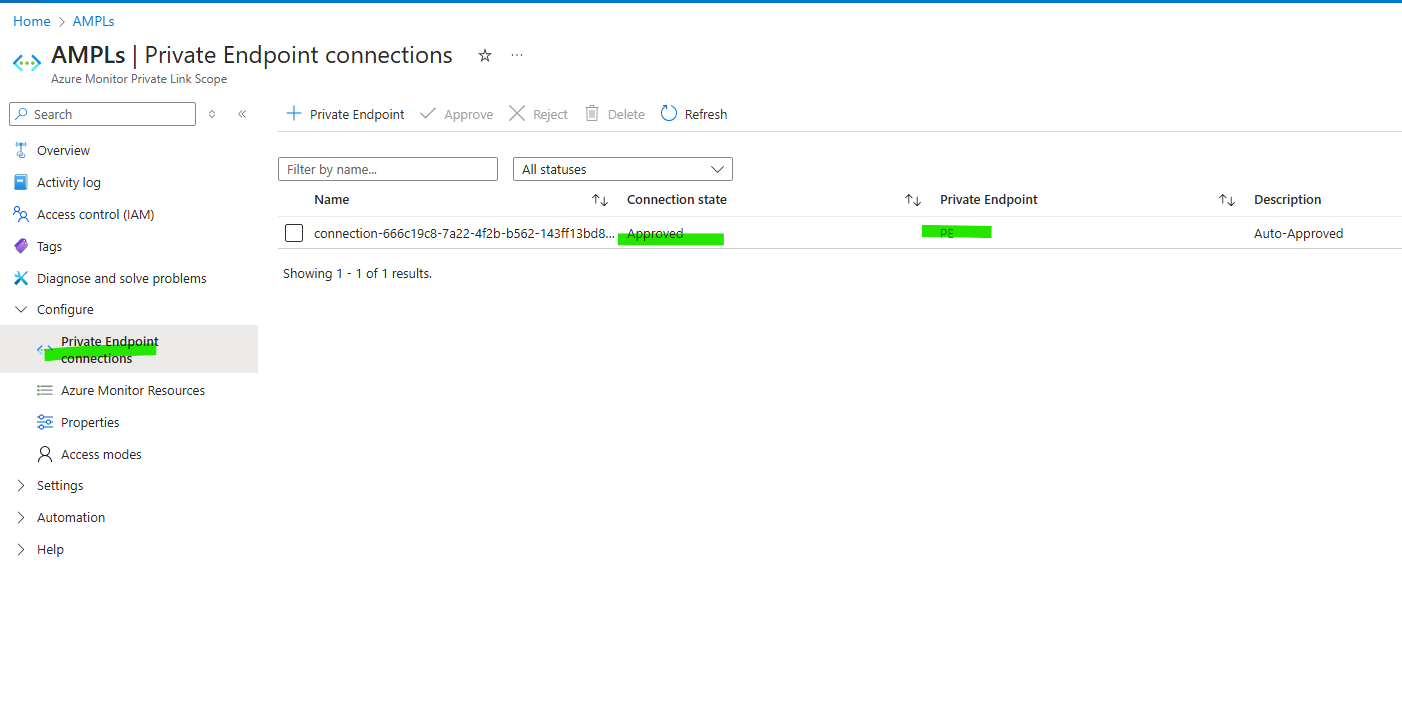Select the connection row checkbox
Viewport: 1402px width, 728px height.
[294, 233]
